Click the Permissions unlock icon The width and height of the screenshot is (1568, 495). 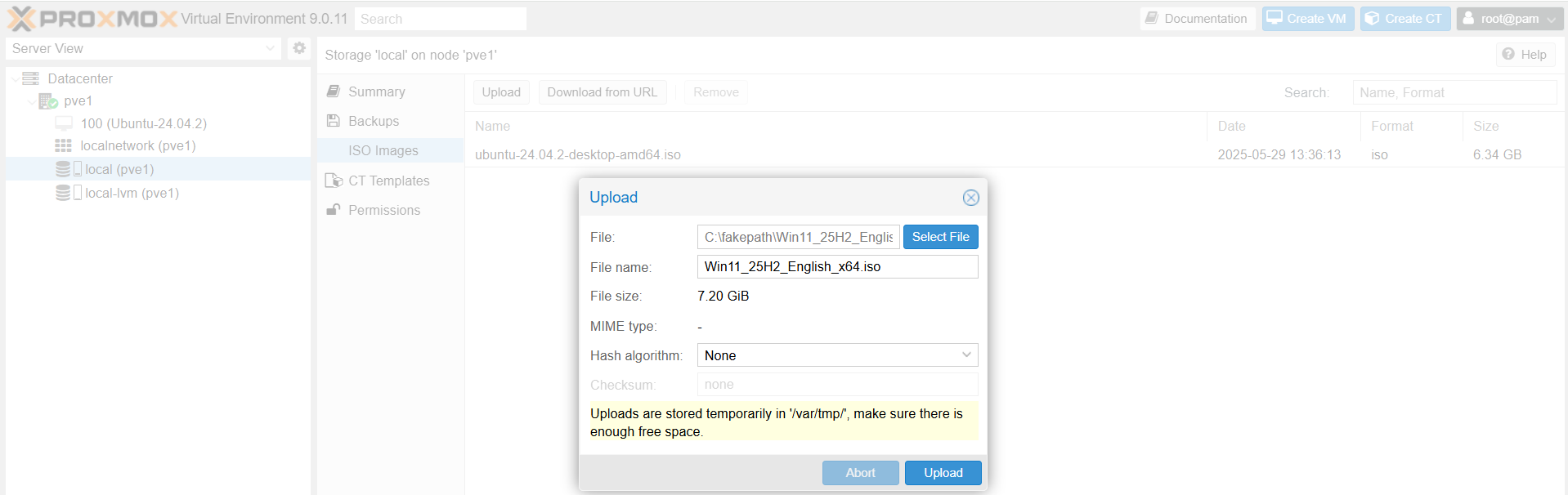tap(334, 210)
